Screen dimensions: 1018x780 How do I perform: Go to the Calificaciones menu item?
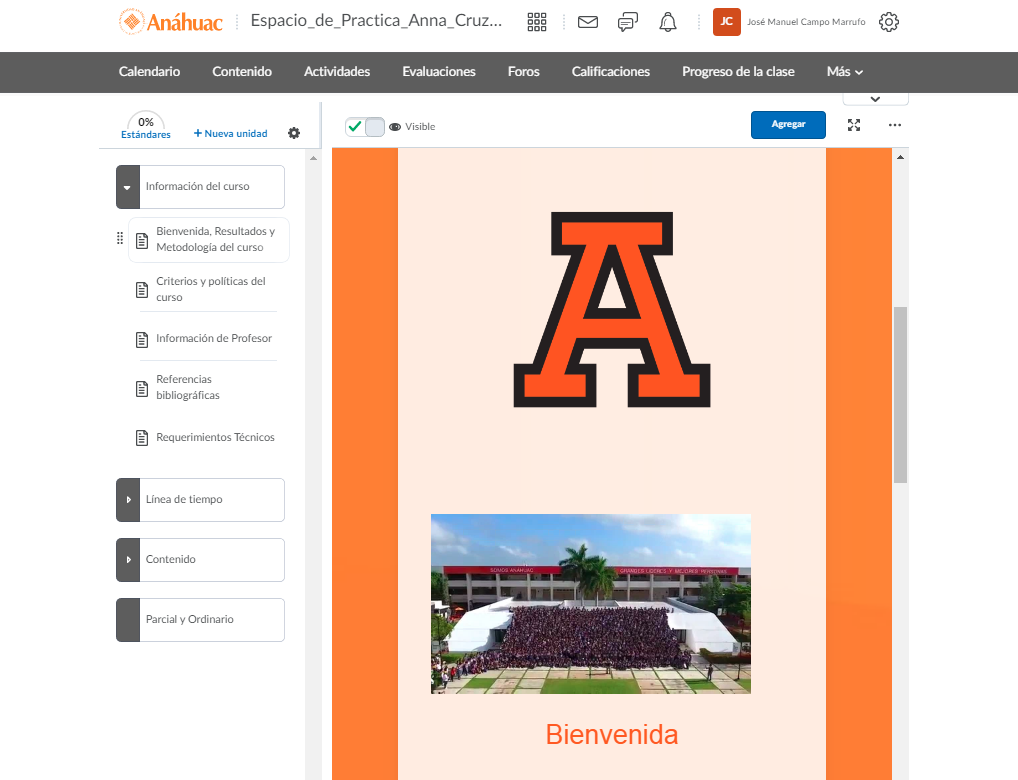coord(610,72)
